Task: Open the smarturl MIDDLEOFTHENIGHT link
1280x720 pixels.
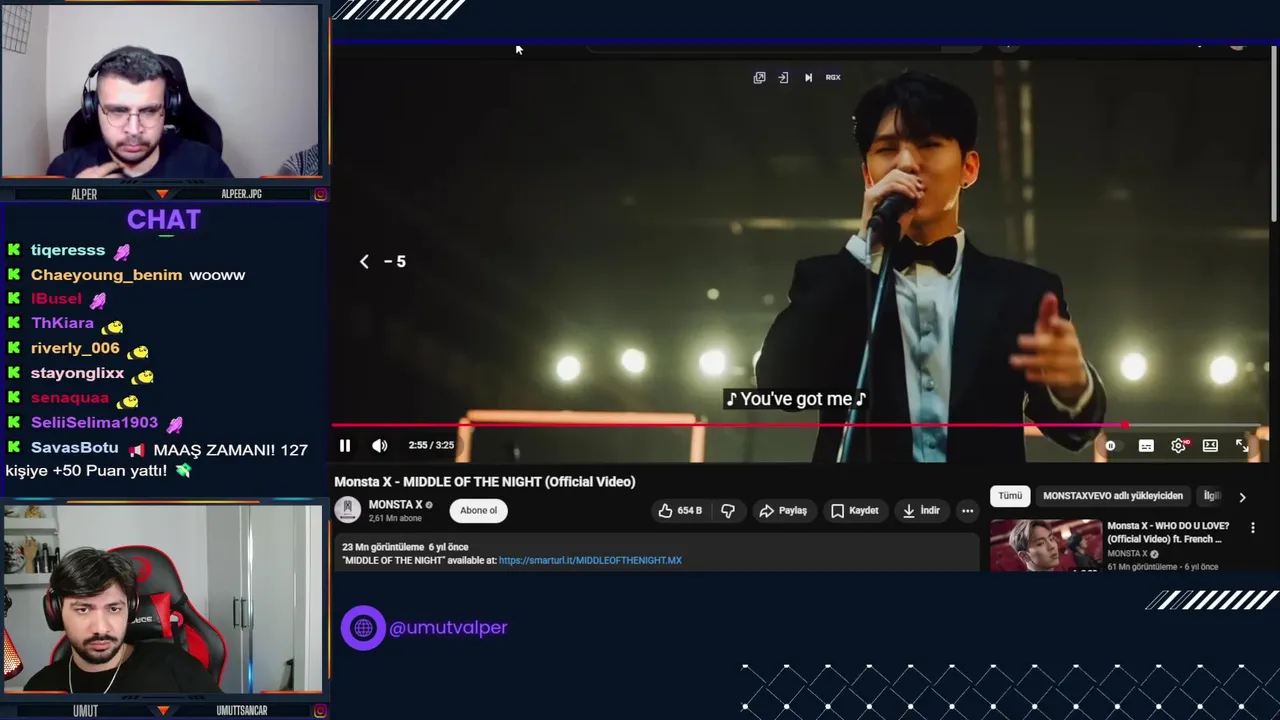Action: [x=590, y=560]
